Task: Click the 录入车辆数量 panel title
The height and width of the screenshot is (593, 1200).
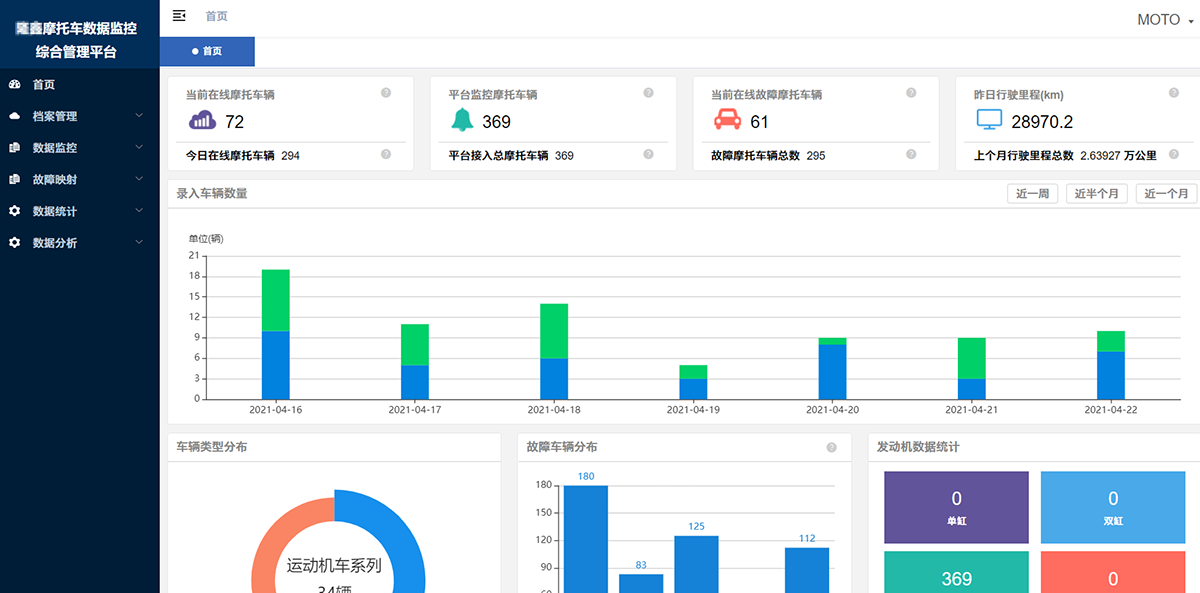Action: pyautogui.click(x=212, y=194)
